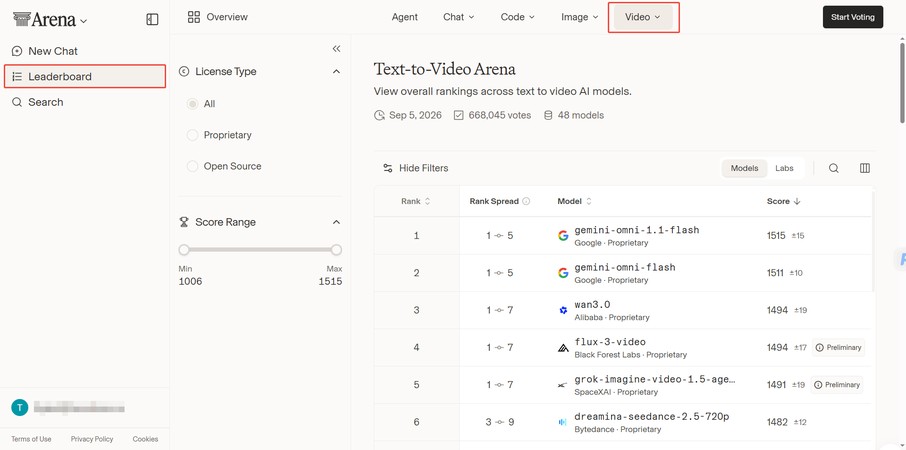Click Black Forest Labs logo beside flux-3-video
Viewport: 906px width, 450px height.
[x=563, y=348]
